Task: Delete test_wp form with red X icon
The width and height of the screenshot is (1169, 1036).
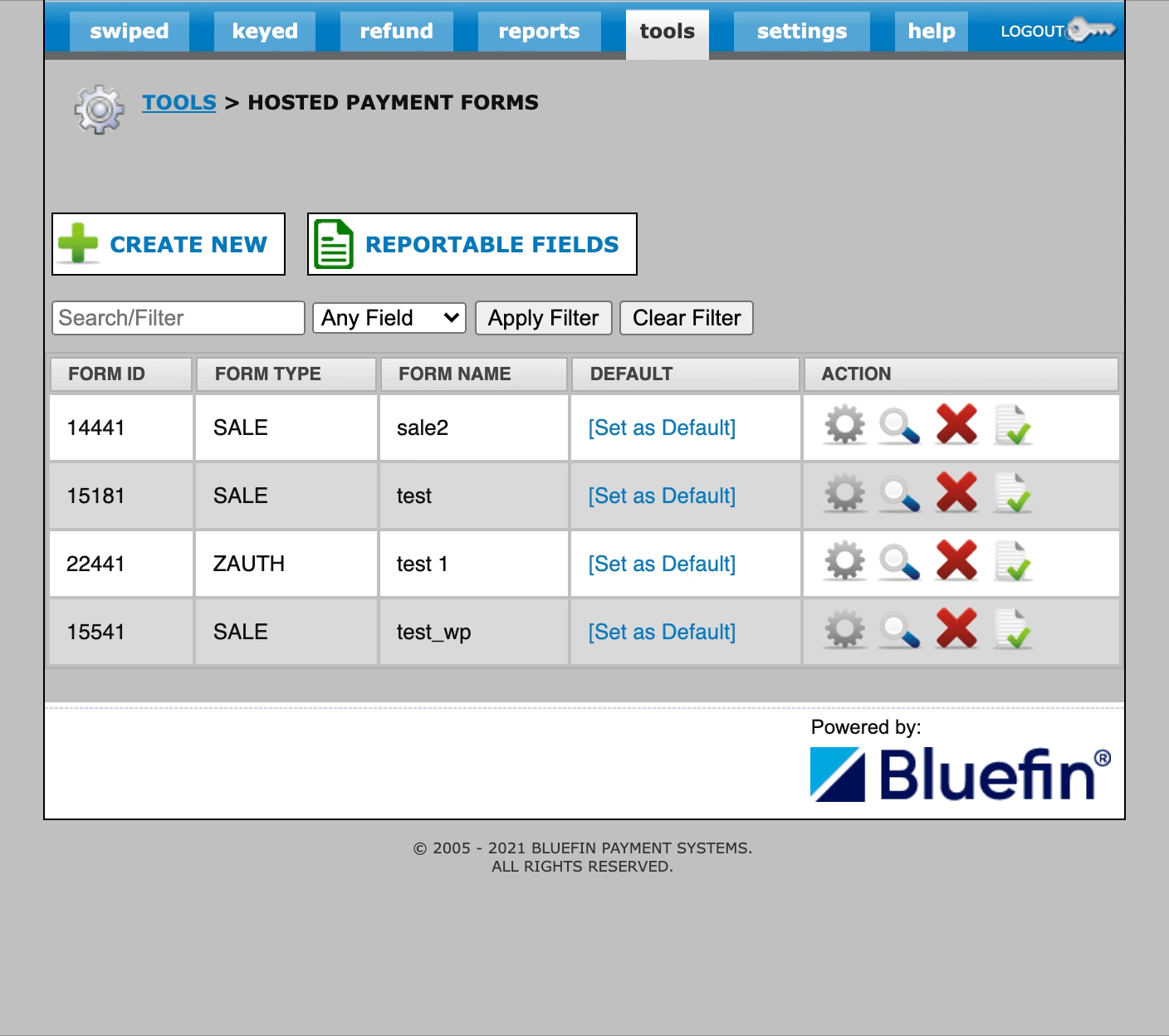Action: click(x=956, y=628)
